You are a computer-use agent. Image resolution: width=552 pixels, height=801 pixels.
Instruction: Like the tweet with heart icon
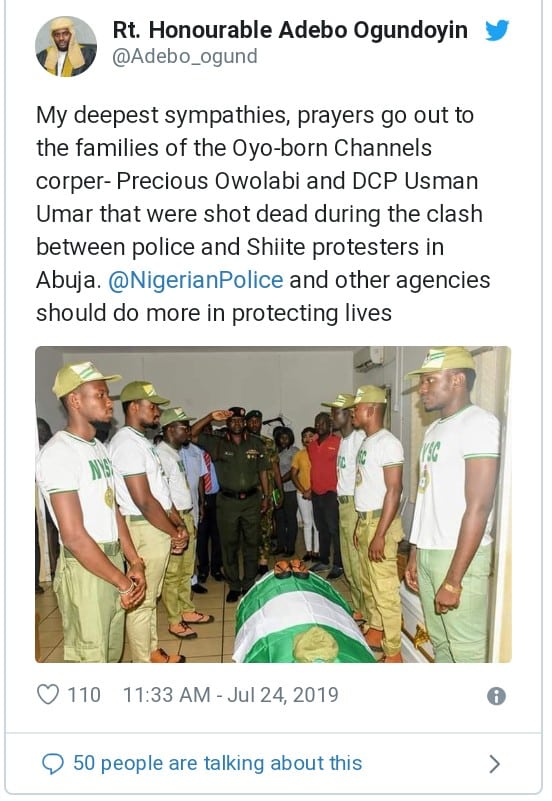click(48, 695)
